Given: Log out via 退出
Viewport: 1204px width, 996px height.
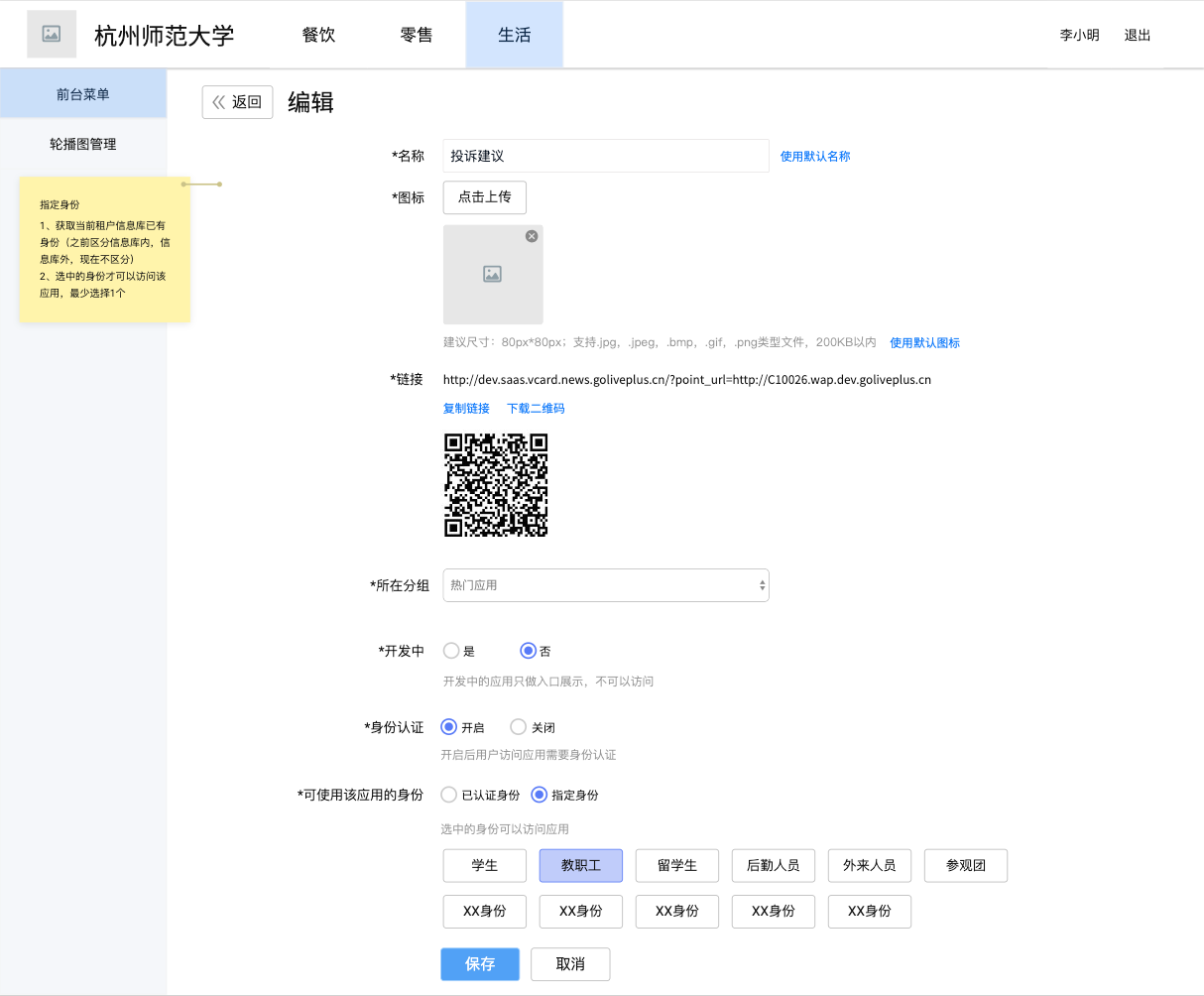Looking at the screenshot, I should (1137, 35).
